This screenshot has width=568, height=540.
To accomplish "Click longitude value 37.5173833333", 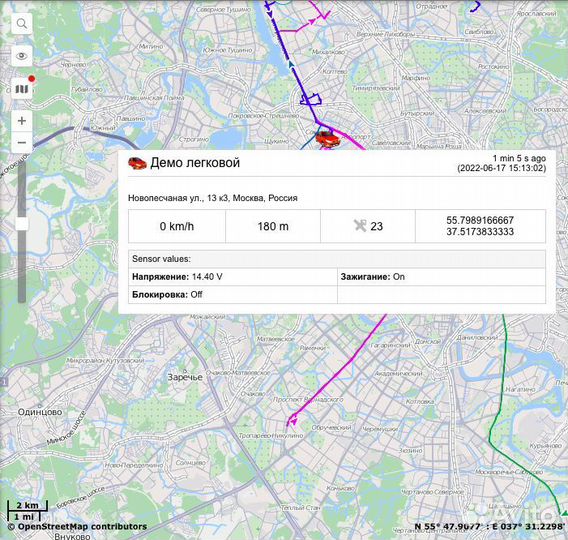I will tap(480, 232).
